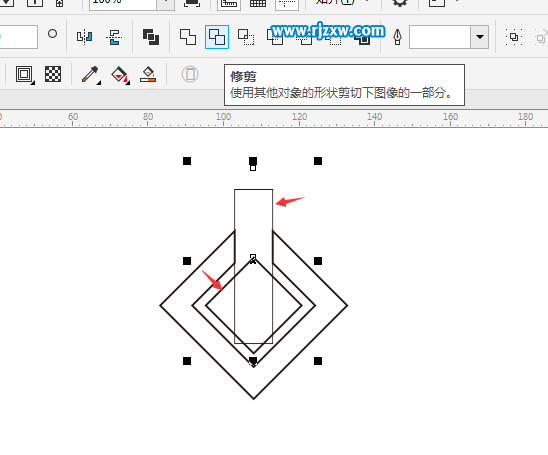Click the ruler mark labeled 140
Viewport: 548px width, 455px height.
374,117
